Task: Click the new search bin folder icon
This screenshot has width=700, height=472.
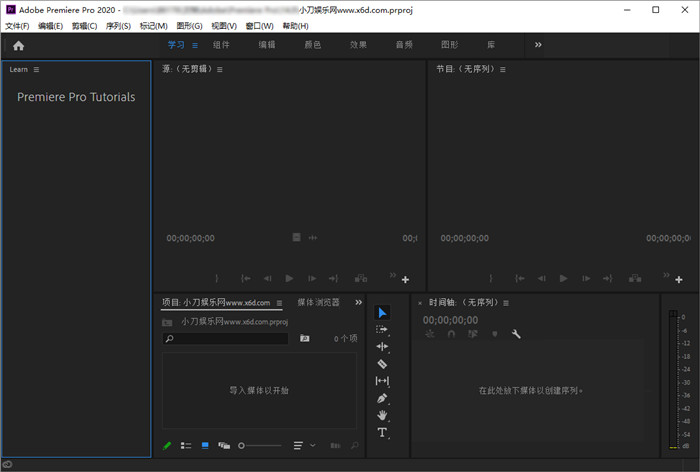Action: 304,338
